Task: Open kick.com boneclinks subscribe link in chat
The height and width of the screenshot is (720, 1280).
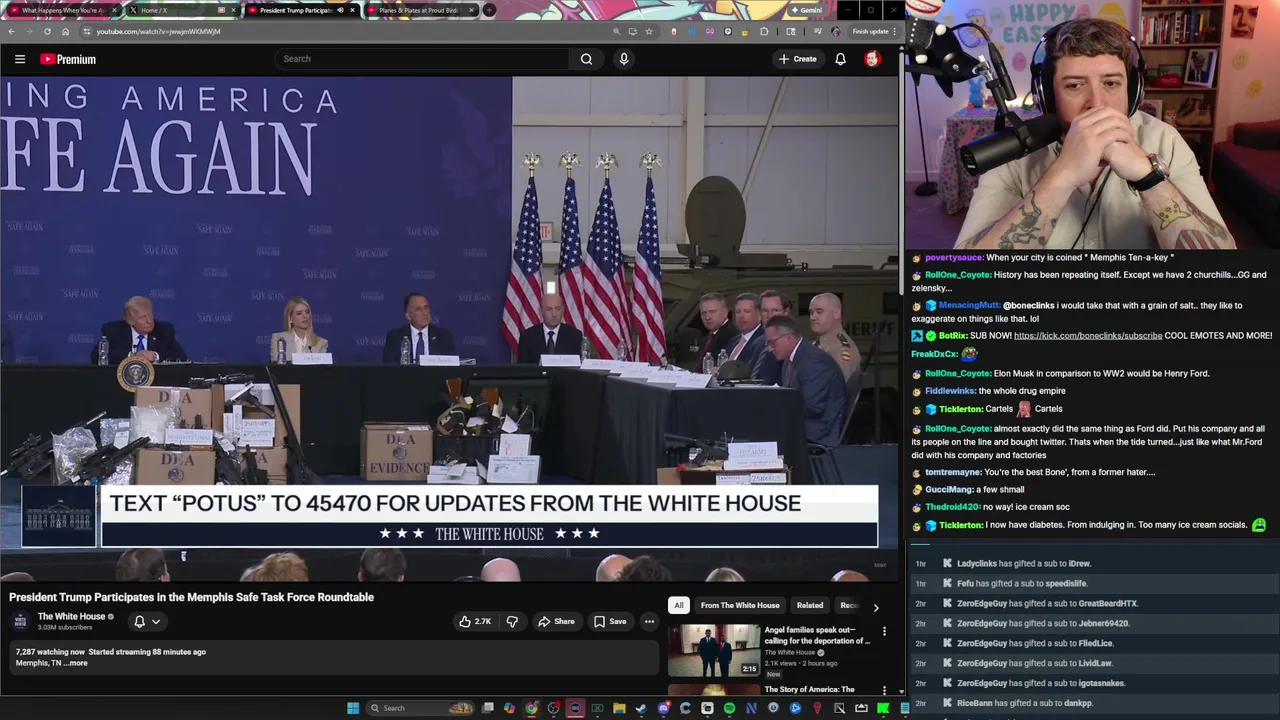Action: pyautogui.click(x=1088, y=336)
